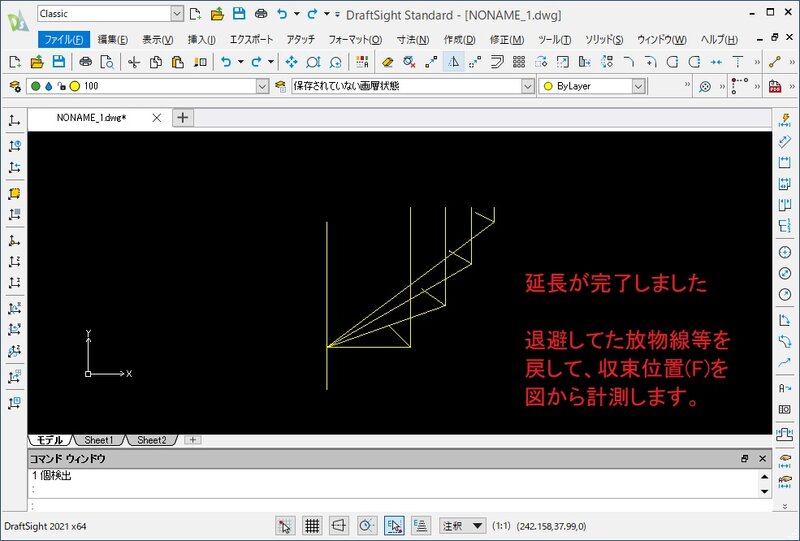Click the Properties painter icon beside Paste
The width and height of the screenshot is (800, 541).
(x=199, y=62)
